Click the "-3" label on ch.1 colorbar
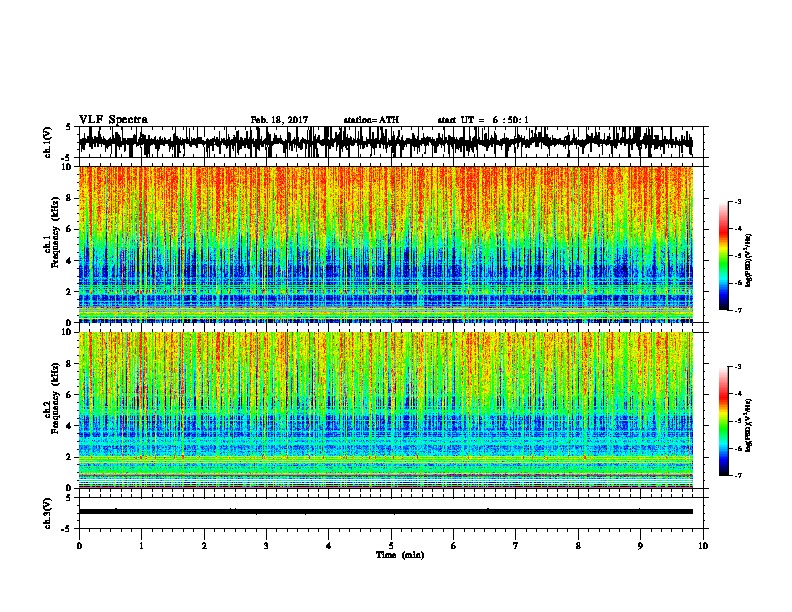The image size is (792, 612). [x=738, y=202]
